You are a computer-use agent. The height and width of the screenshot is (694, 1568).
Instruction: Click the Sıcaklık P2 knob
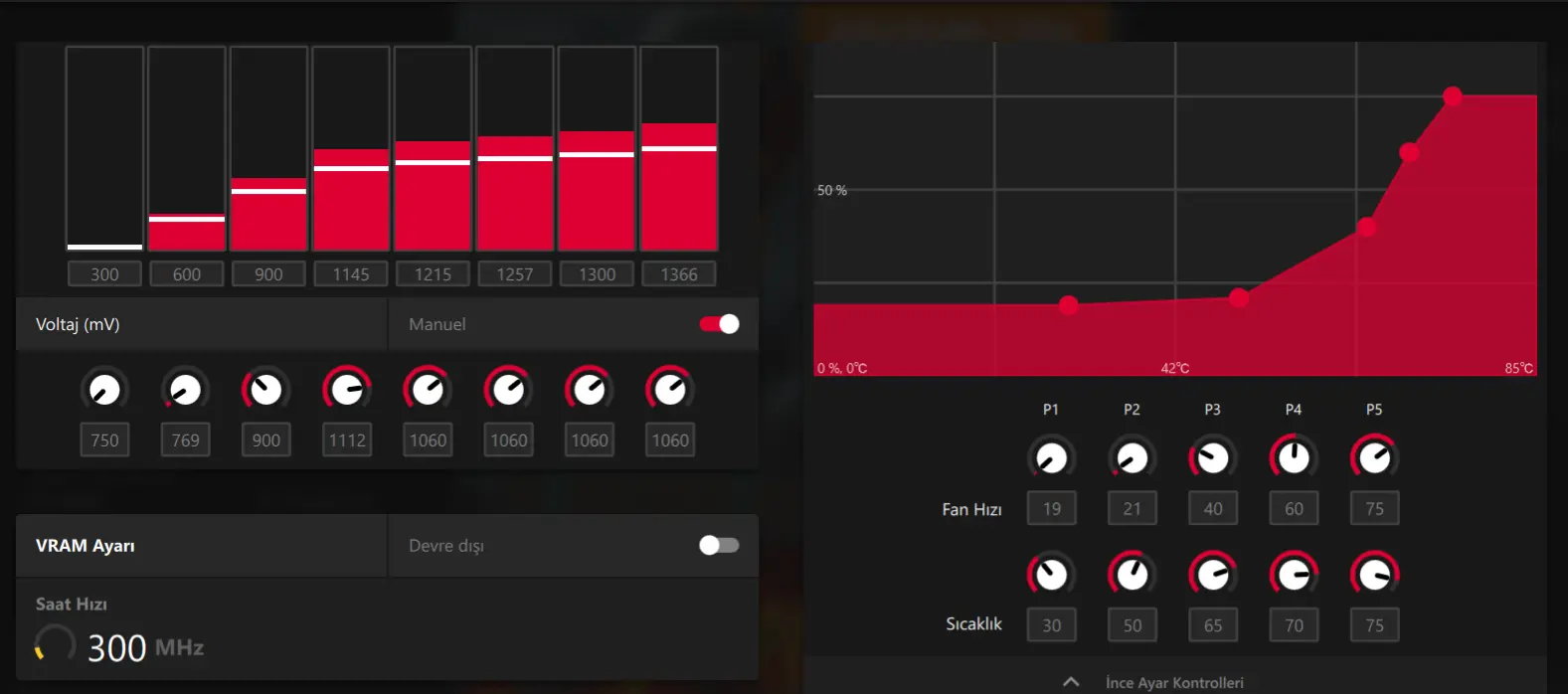click(1132, 574)
